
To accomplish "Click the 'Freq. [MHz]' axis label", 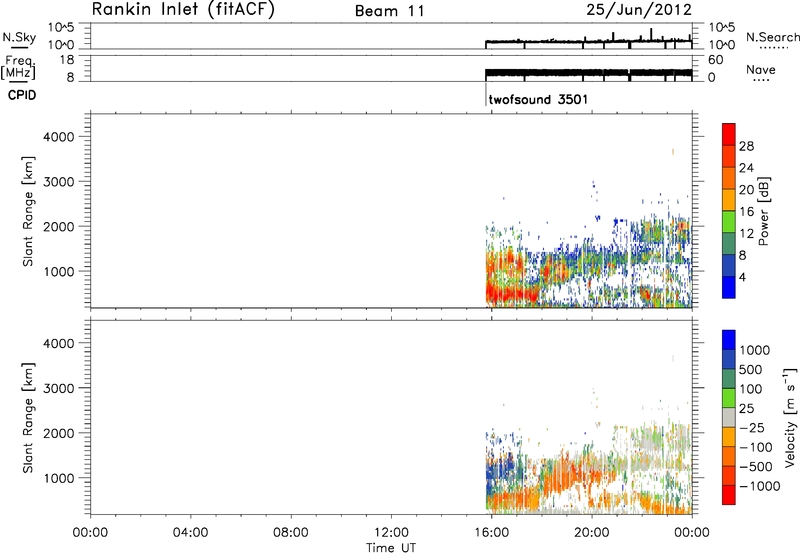I will (19, 67).
